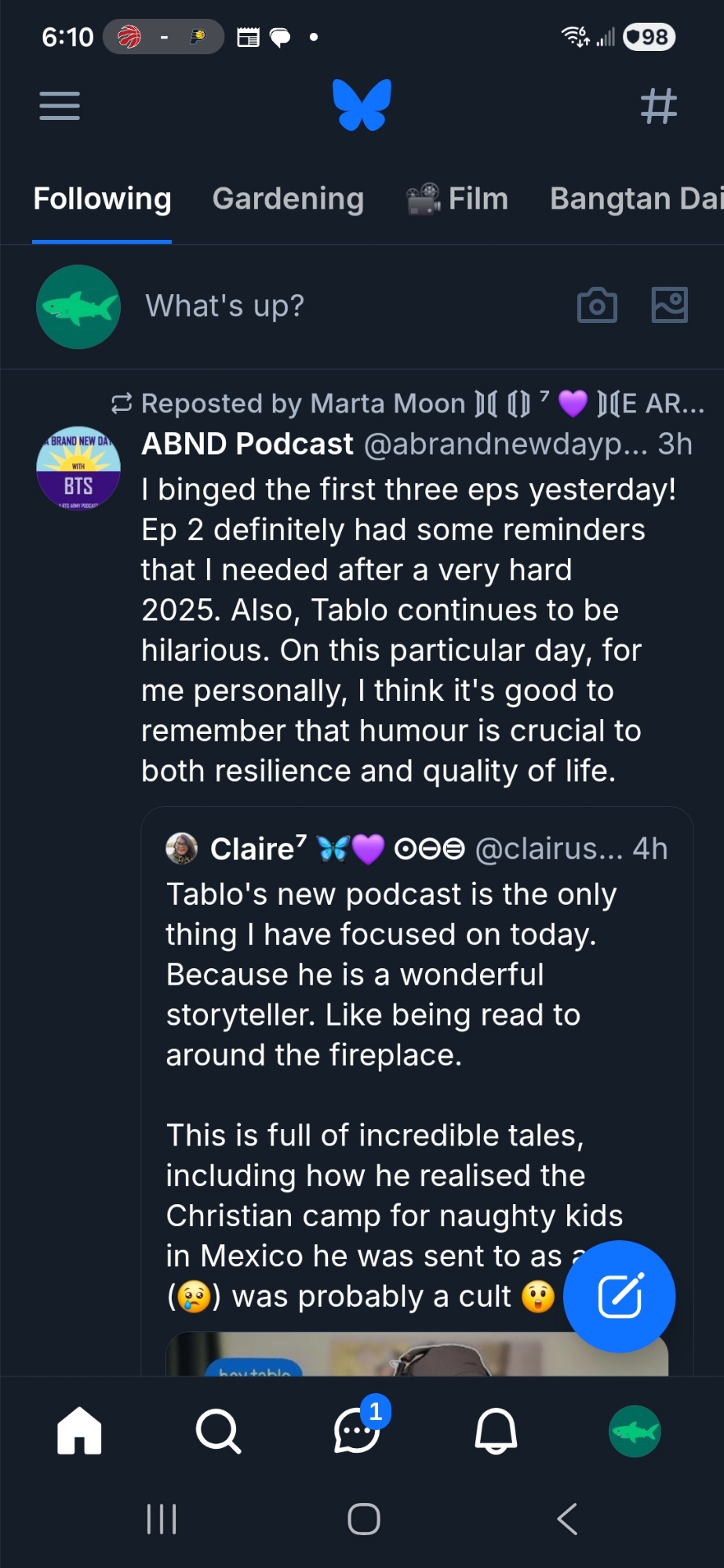
Task: Open ABND Podcast profile name
Action: click(x=247, y=444)
